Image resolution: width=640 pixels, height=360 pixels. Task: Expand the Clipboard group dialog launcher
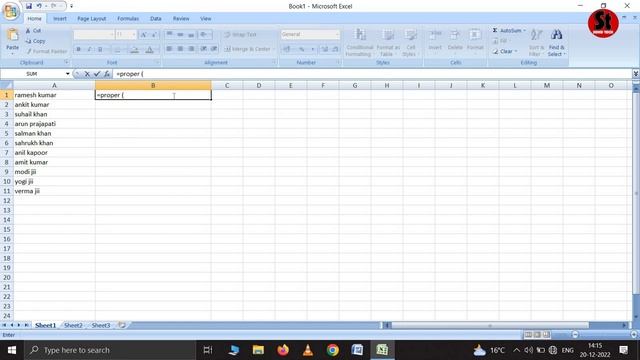[67, 62]
